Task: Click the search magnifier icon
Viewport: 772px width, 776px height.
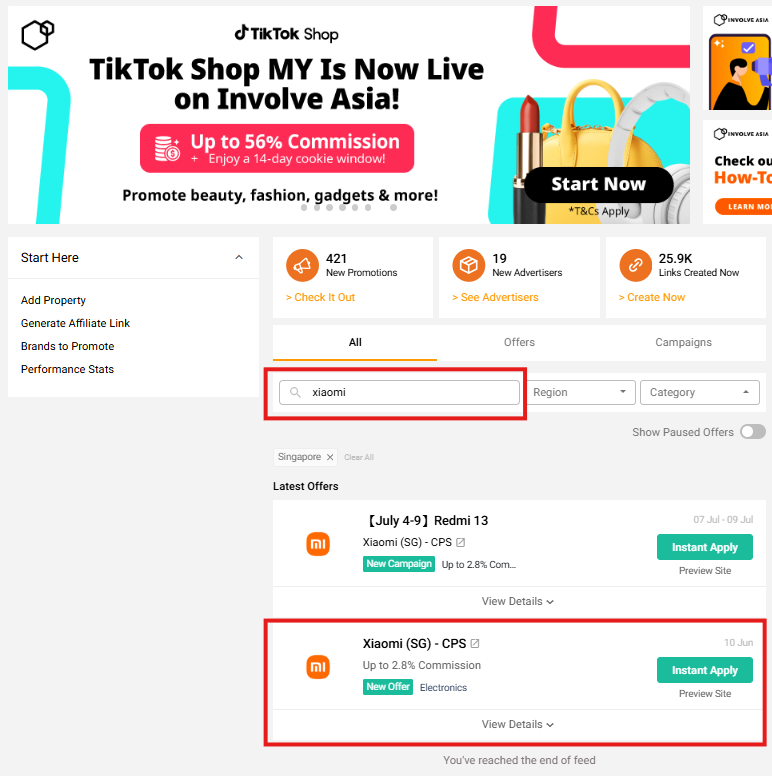Action: point(295,392)
